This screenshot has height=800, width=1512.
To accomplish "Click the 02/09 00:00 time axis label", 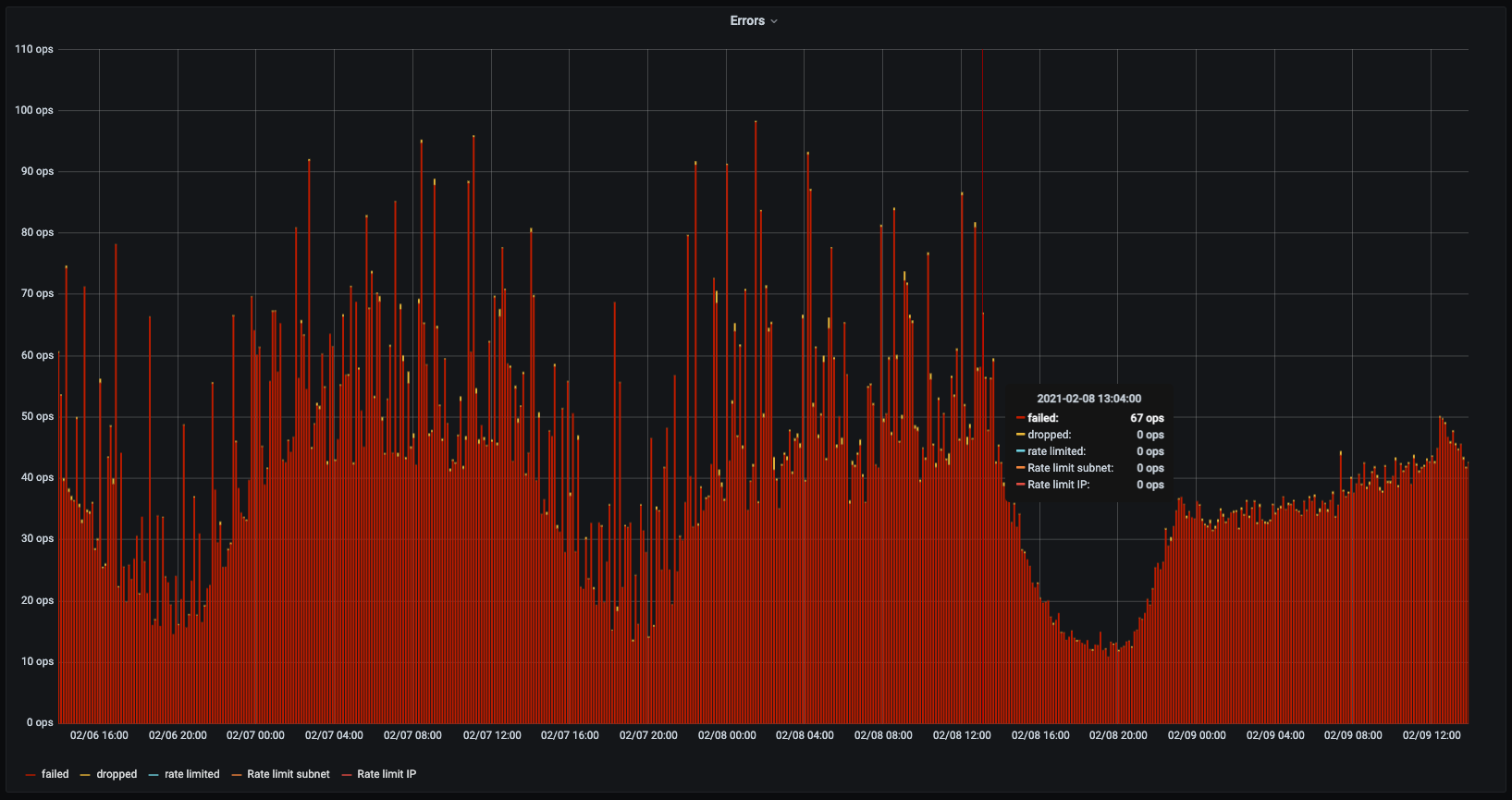I will tap(1197, 735).
